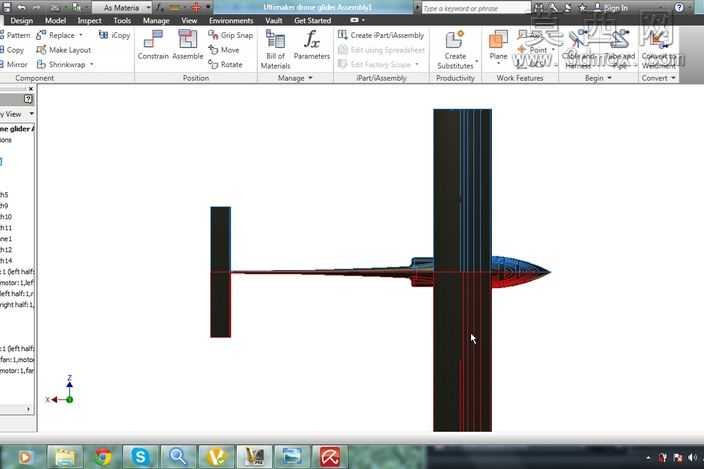
Task: Open the Make Layout tool
Action: [64, 50]
